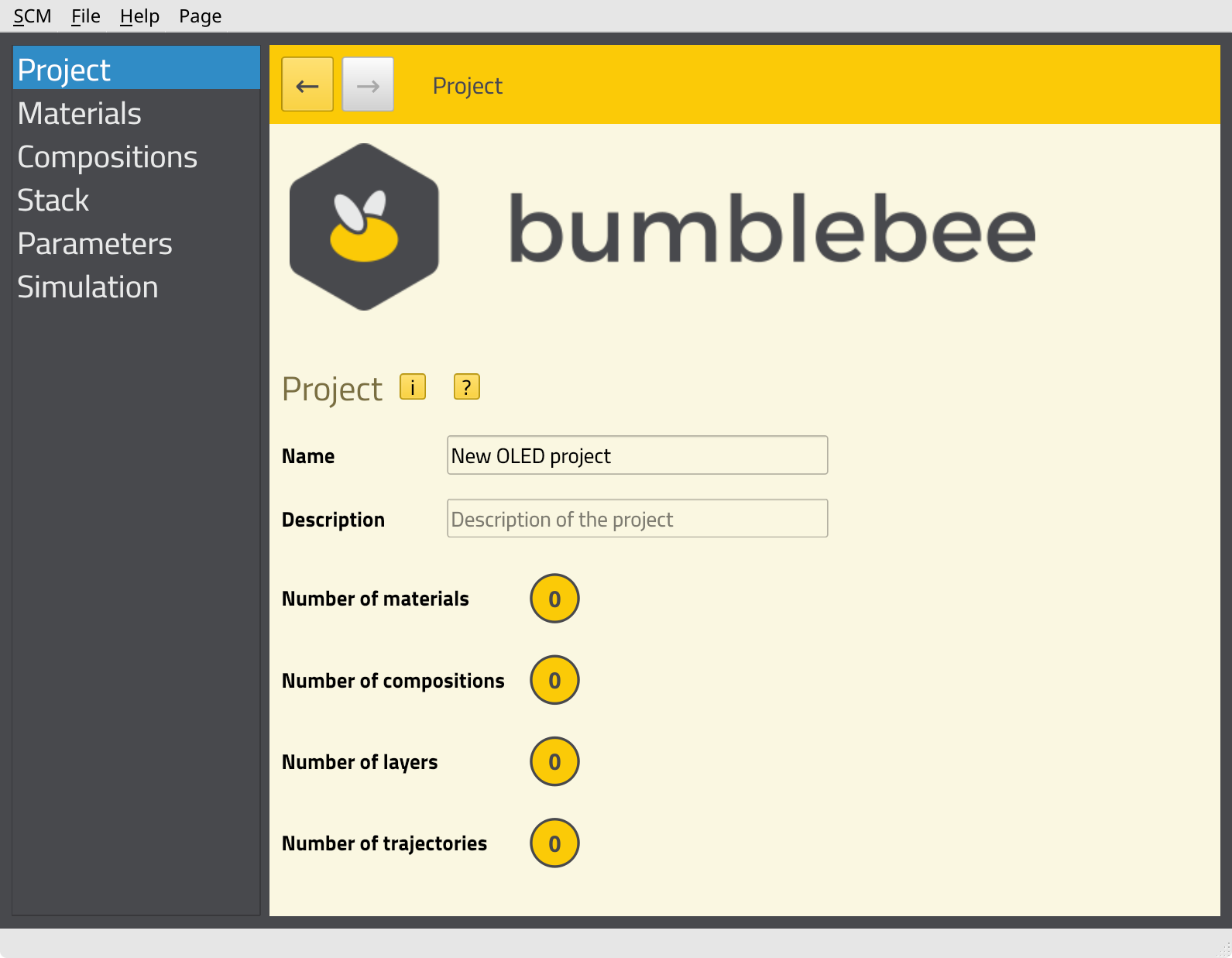Navigate to the Parameters page
This screenshot has width=1232, height=958.
coord(95,243)
